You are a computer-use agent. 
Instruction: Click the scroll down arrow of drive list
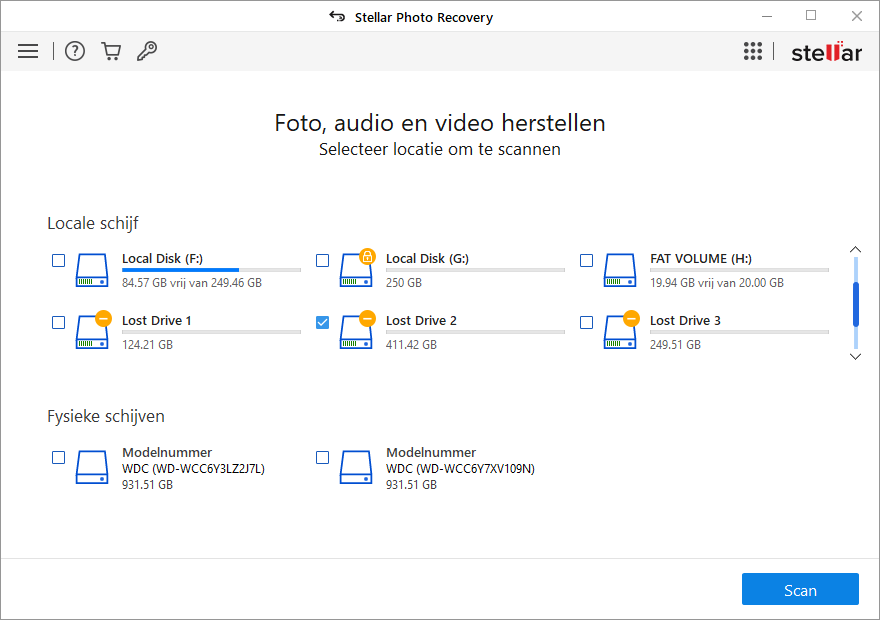tap(855, 356)
